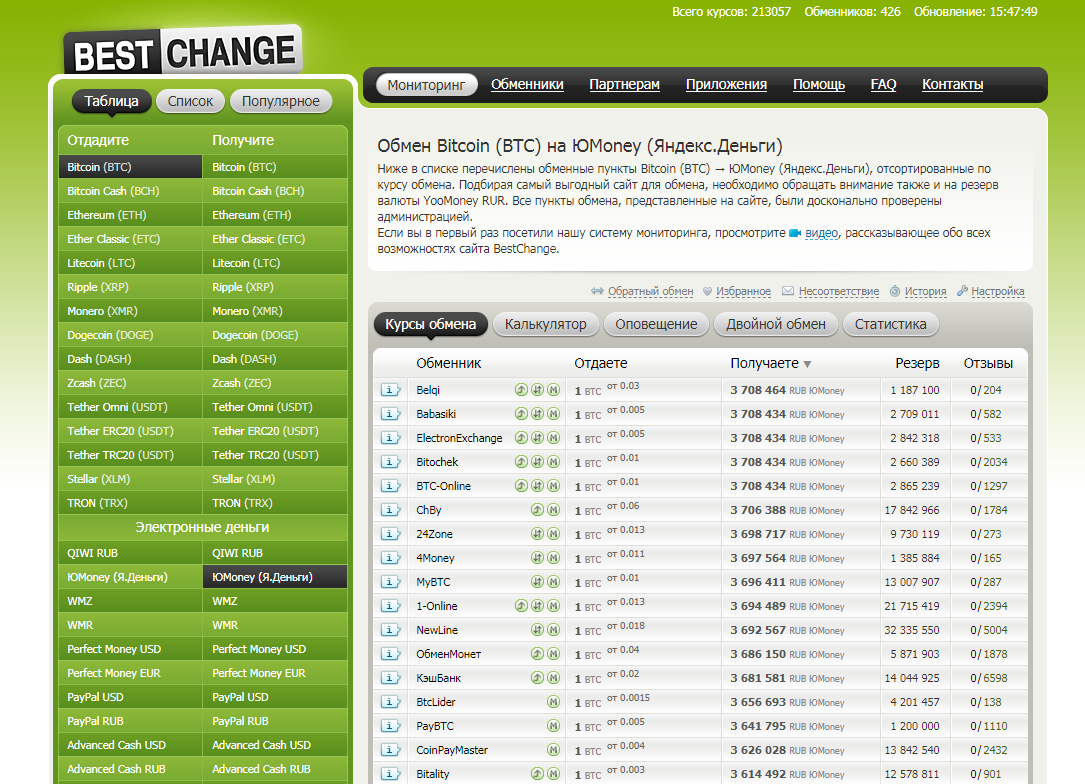The width and height of the screenshot is (1085, 784).
Task: Click the 3 708 464 rate for Belqi
Action: point(758,390)
